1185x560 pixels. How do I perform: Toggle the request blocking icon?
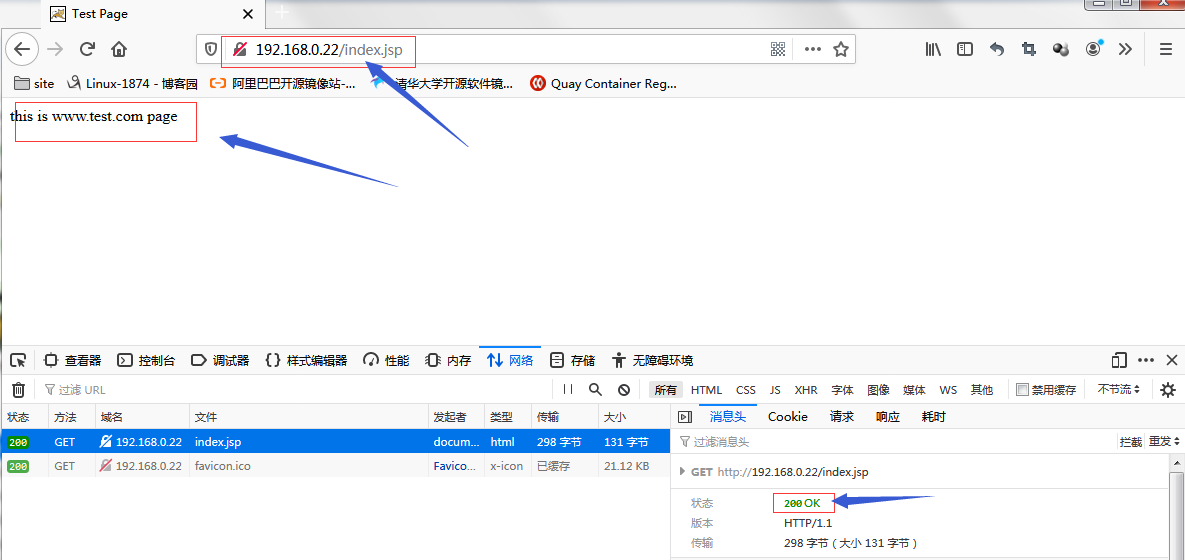pos(624,390)
